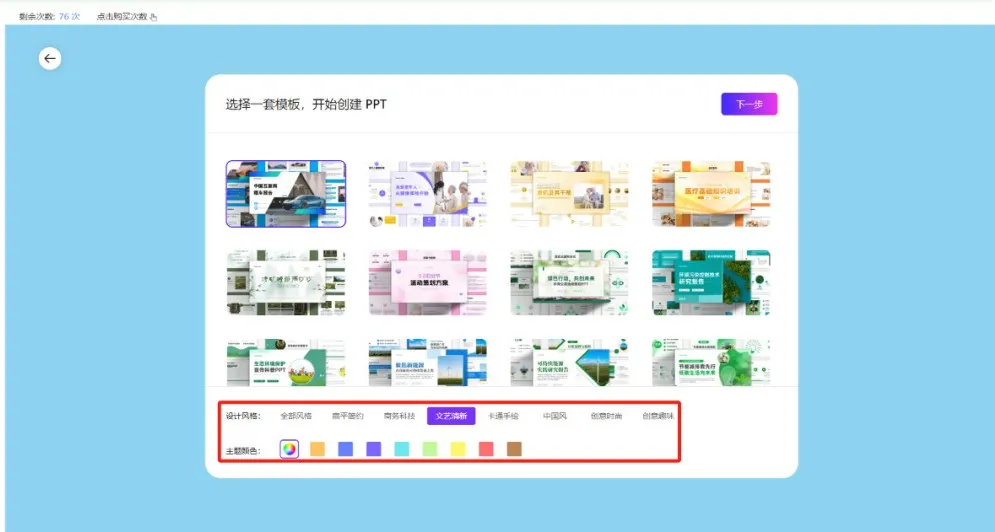This screenshot has height=532, width=995.
Task: Pick the 卡通手绘 design style
Action: tap(503, 416)
